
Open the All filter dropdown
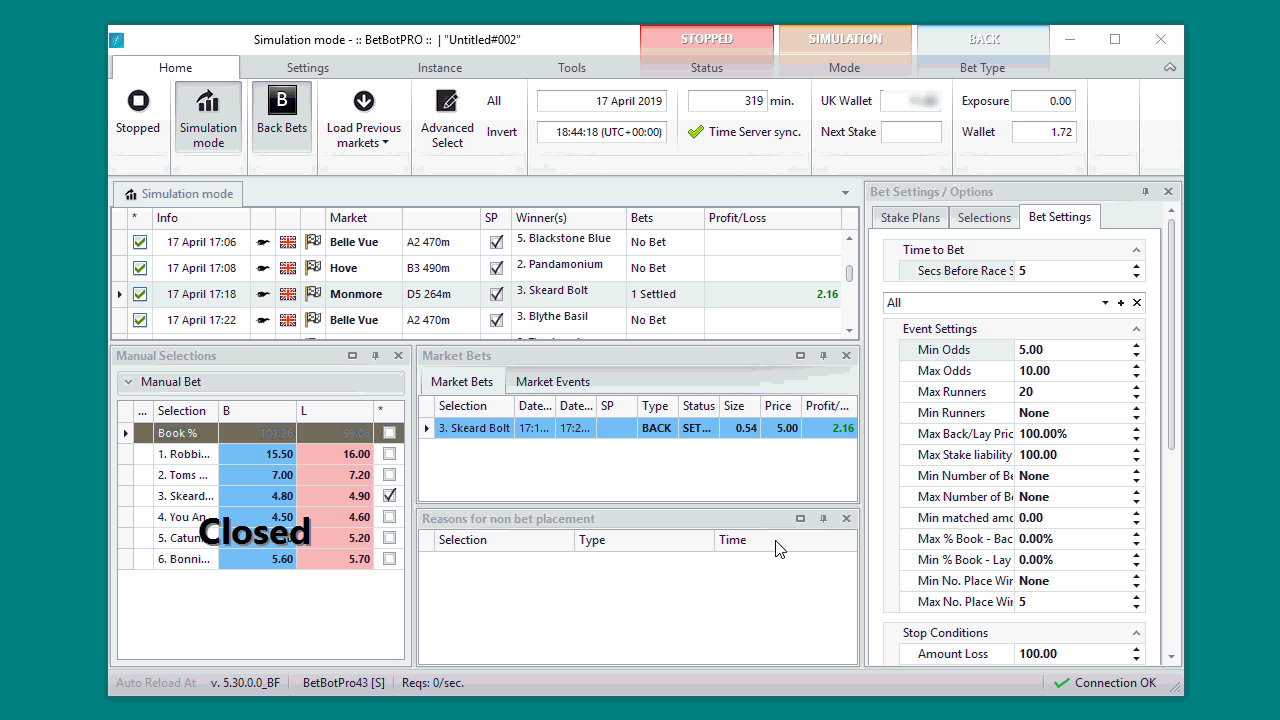[x=1105, y=303]
